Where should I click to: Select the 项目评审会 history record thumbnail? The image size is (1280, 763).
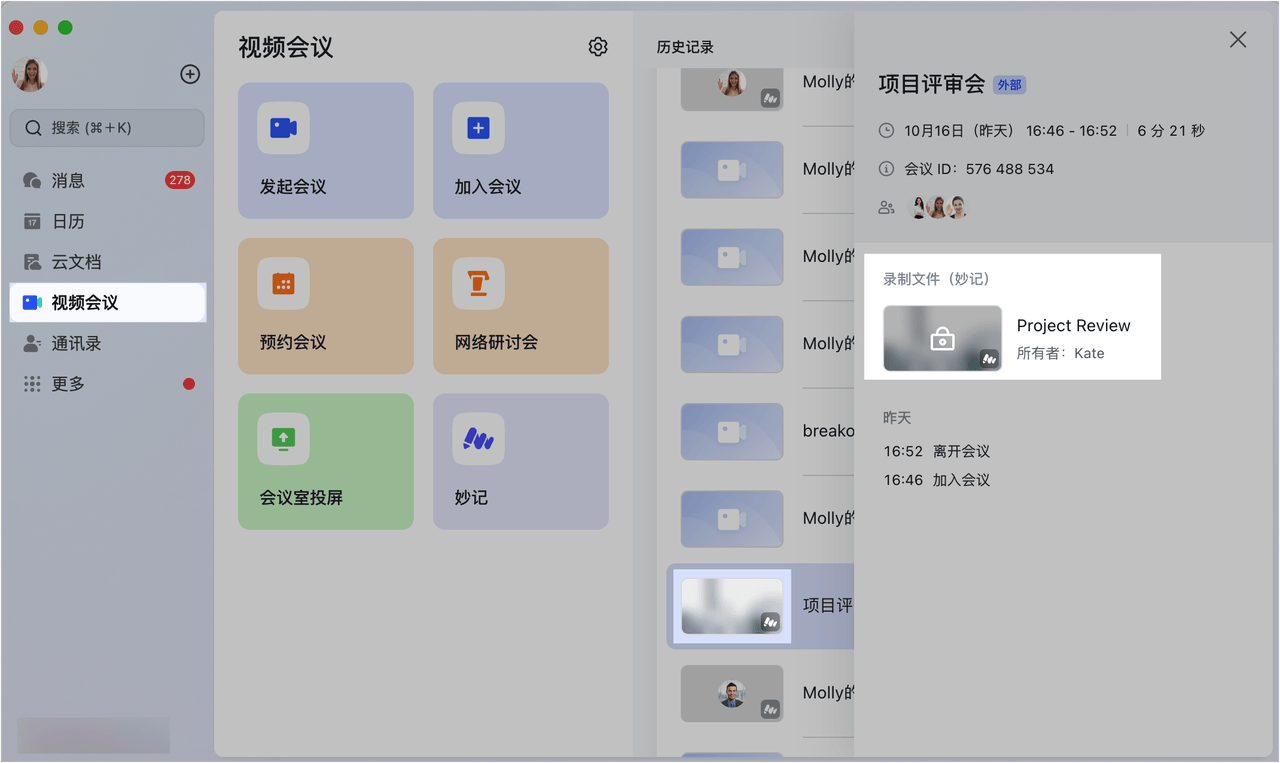pyautogui.click(x=732, y=606)
